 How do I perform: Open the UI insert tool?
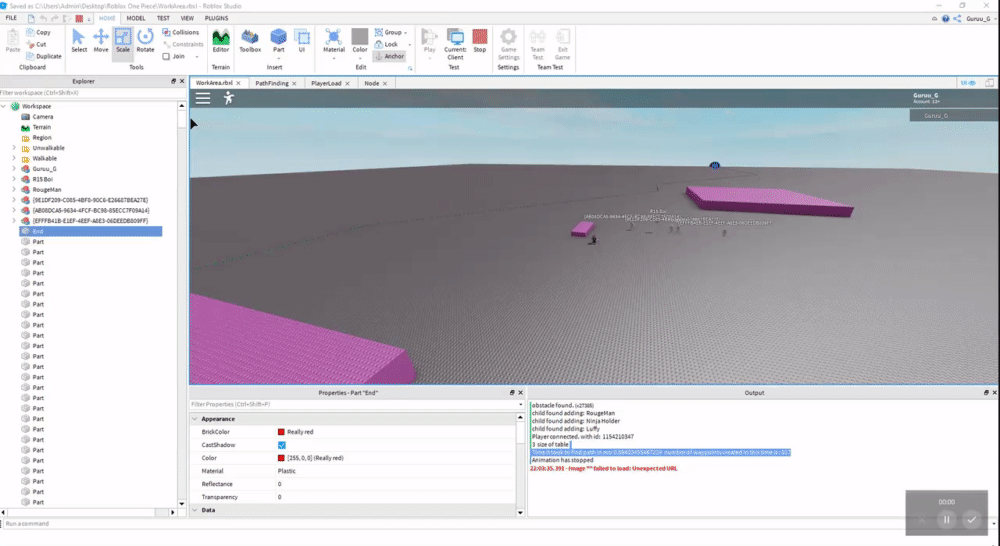pyautogui.click(x=302, y=41)
